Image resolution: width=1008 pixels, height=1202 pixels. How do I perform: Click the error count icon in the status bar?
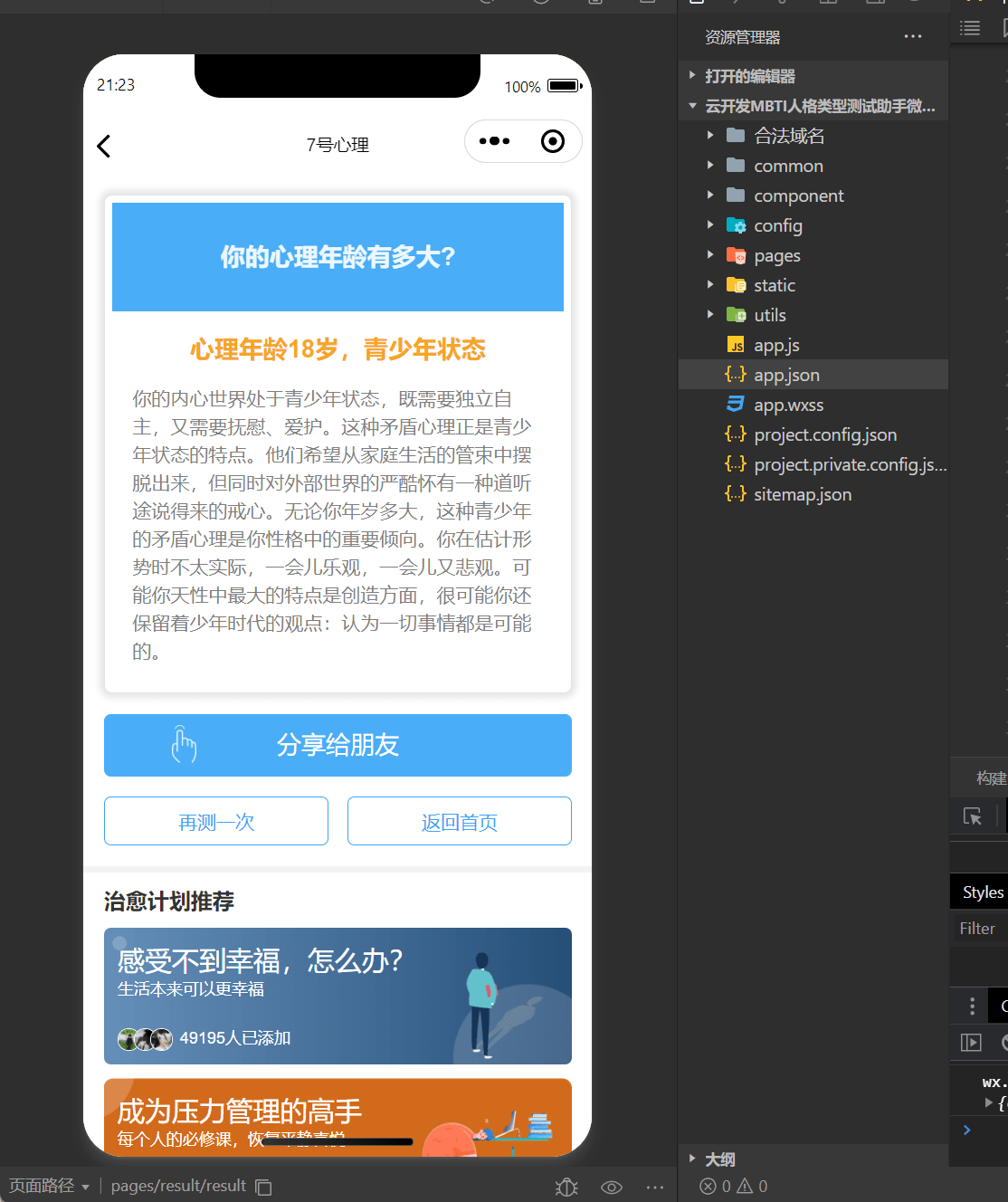coord(708,1186)
